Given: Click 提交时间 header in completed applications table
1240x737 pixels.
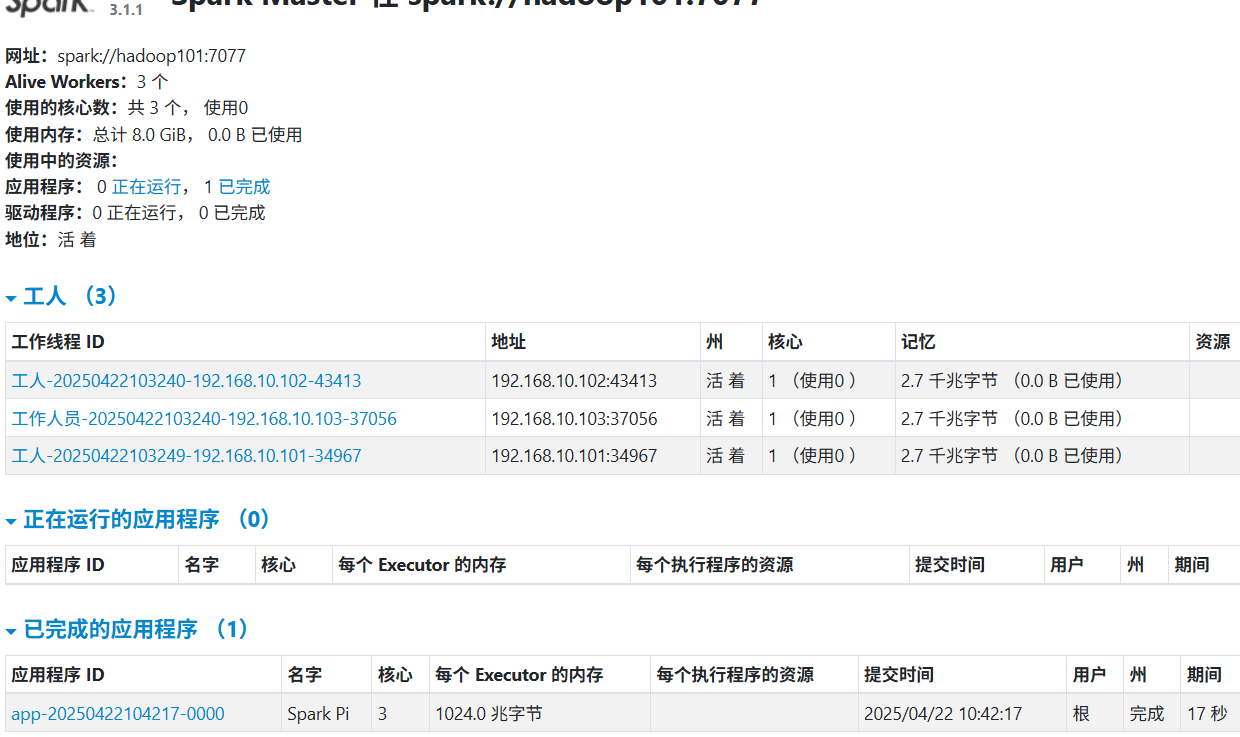Looking at the screenshot, I should 899,674.
